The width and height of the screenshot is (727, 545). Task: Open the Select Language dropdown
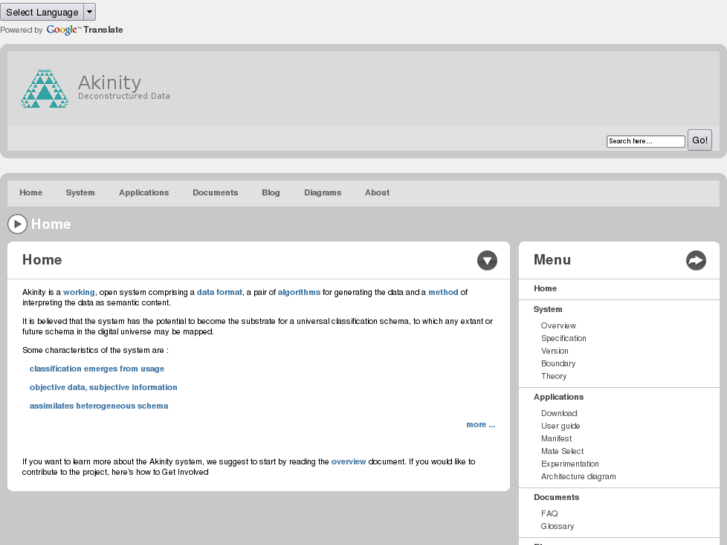tap(48, 12)
